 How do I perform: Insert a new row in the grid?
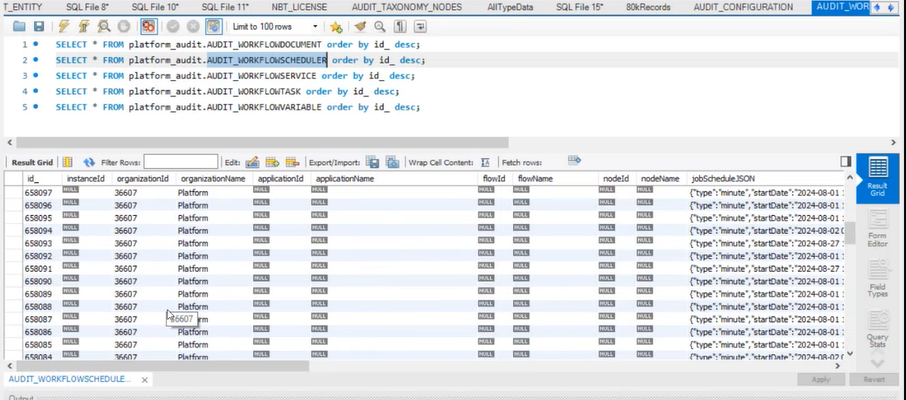point(272,162)
